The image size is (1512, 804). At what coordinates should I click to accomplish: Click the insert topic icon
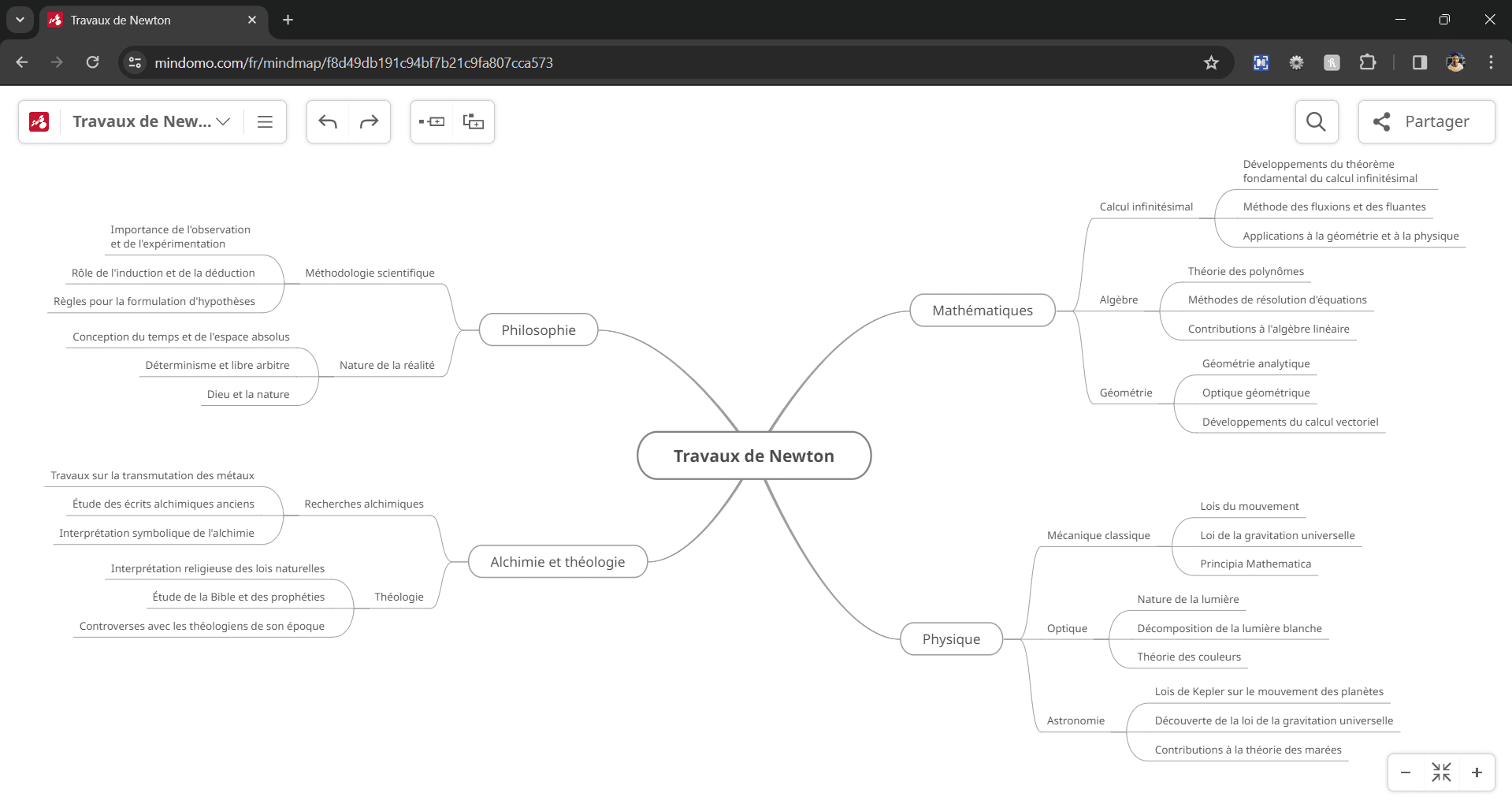[x=432, y=121]
